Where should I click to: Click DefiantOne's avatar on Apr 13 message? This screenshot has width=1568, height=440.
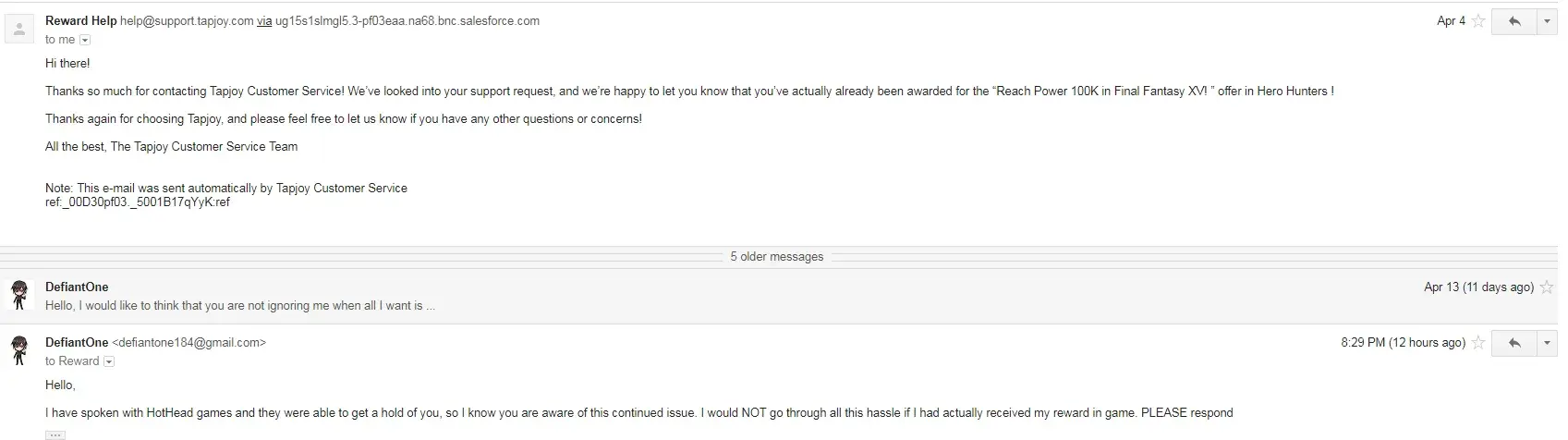tap(19, 295)
